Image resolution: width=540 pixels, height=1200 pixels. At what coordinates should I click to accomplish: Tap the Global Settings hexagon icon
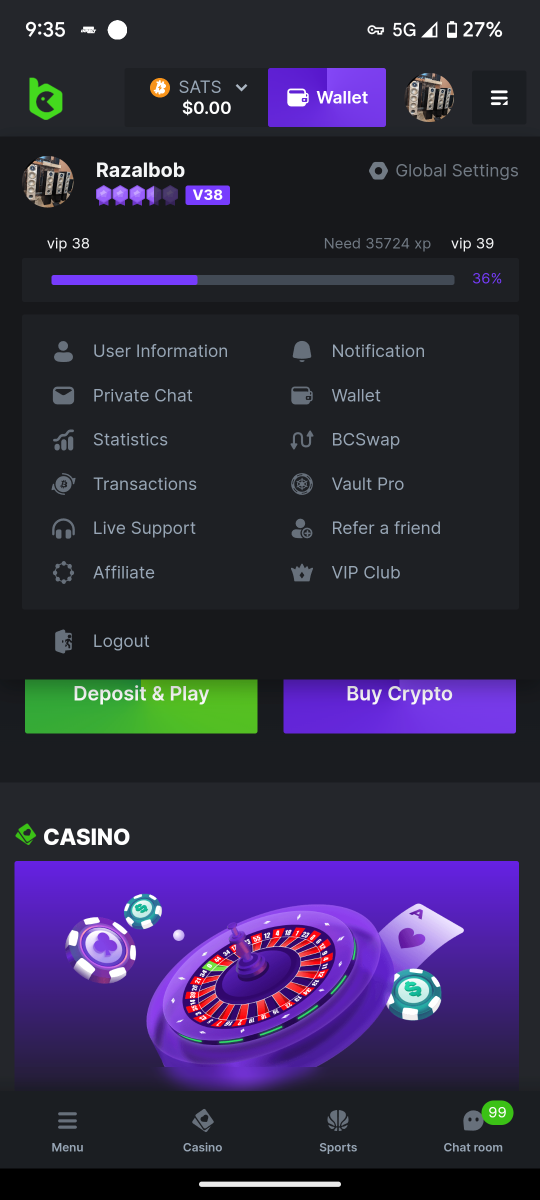click(x=378, y=171)
